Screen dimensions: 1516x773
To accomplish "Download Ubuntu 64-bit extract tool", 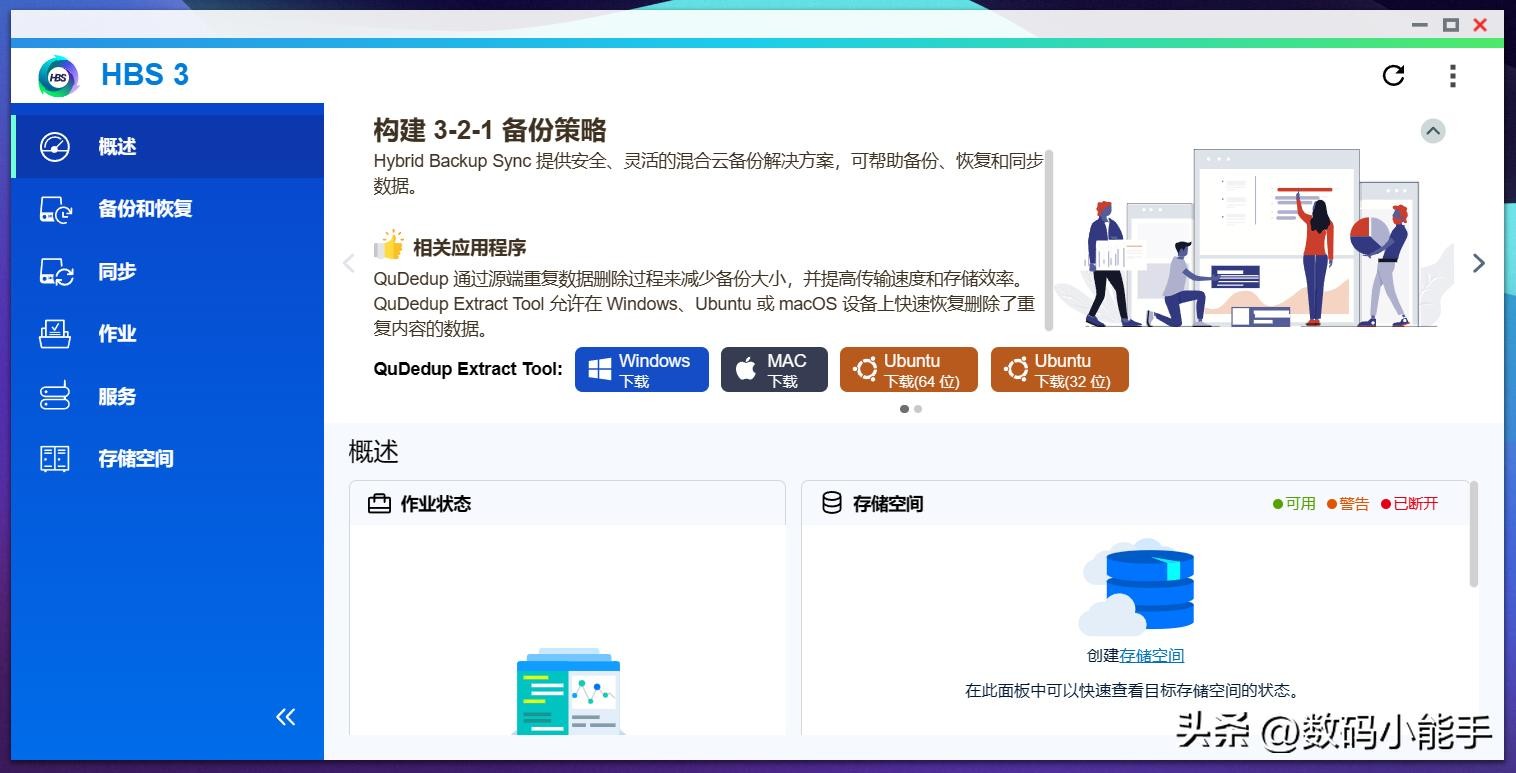I will point(908,370).
